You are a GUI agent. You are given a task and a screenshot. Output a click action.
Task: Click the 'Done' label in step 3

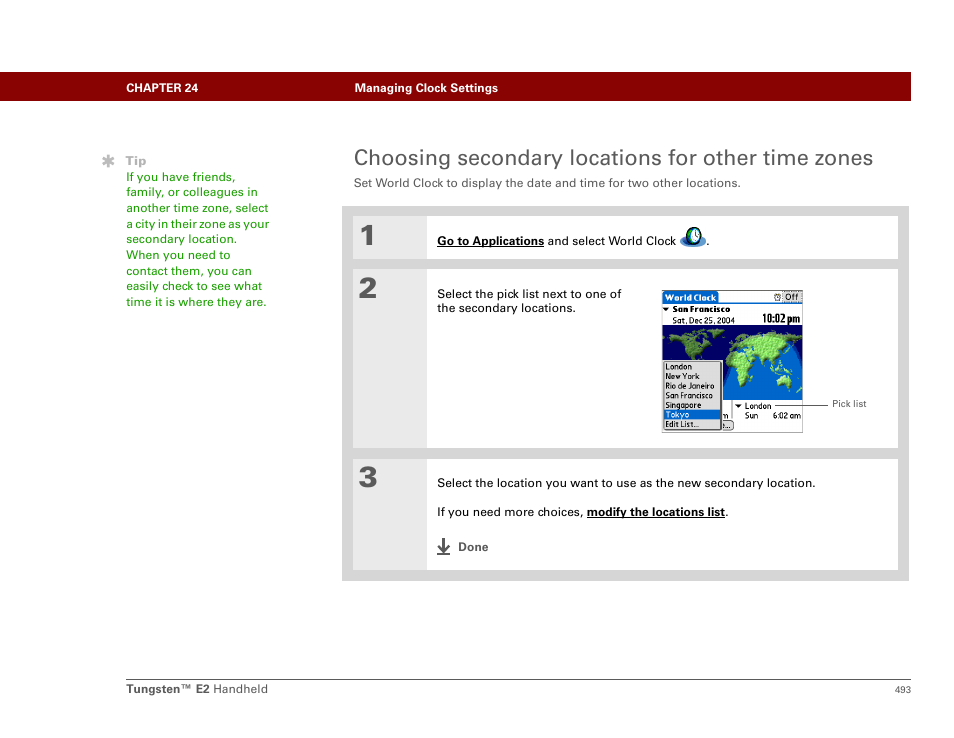tap(473, 547)
